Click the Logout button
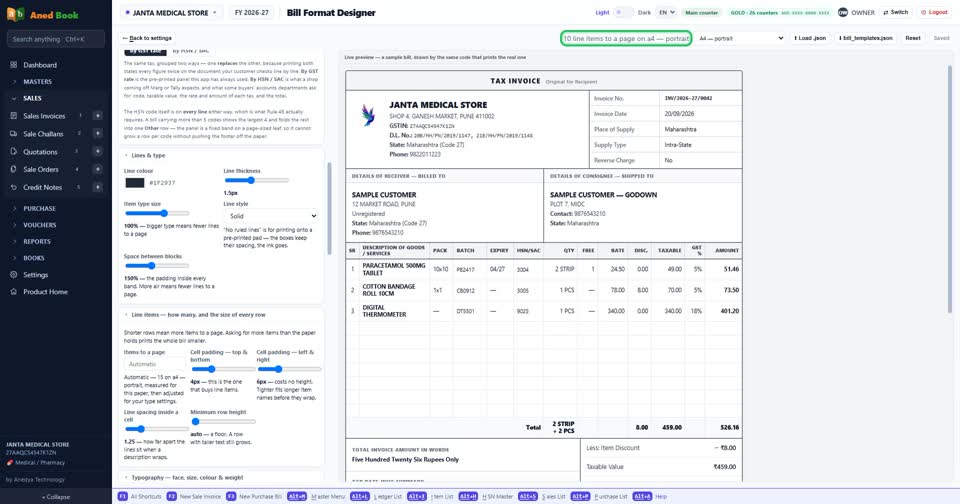The width and height of the screenshot is (960, 504). click(x=934, y=12)
